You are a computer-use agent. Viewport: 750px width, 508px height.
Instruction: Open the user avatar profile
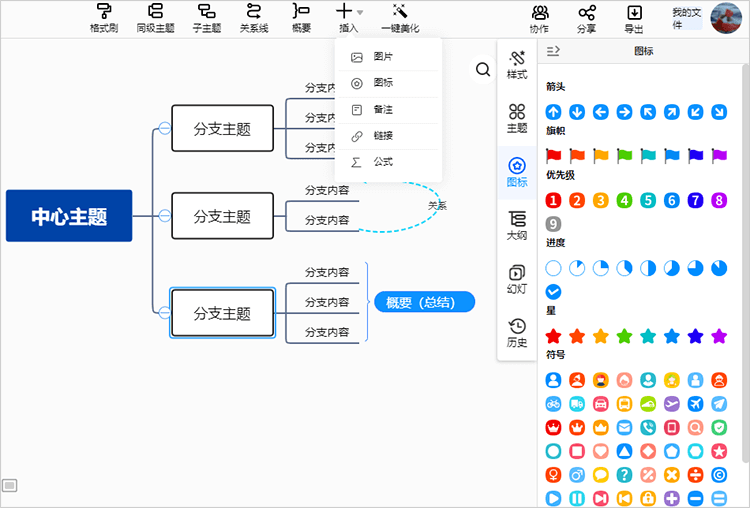click(x=726, y=18)
